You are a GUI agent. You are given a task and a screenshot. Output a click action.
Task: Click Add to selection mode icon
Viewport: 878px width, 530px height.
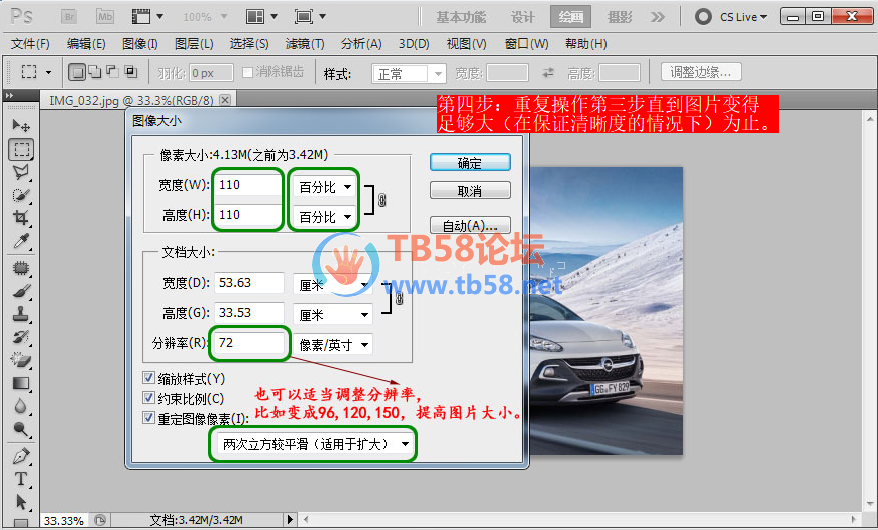[x=95, y=72]
